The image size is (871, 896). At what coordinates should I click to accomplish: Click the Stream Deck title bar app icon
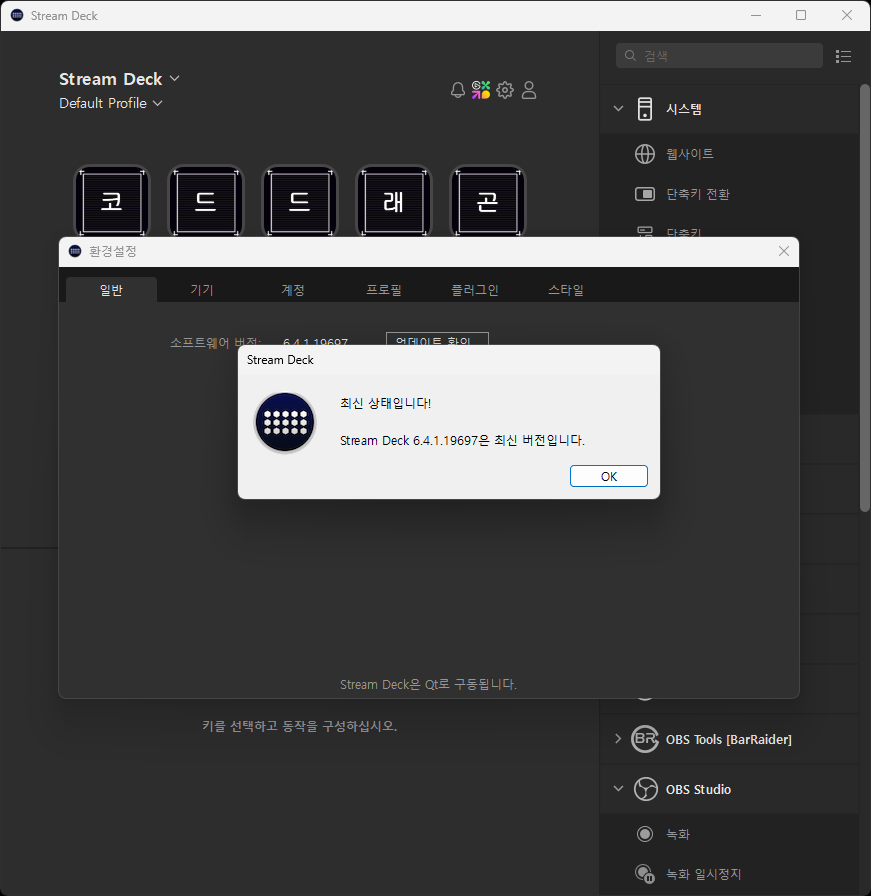coord(17,15)
